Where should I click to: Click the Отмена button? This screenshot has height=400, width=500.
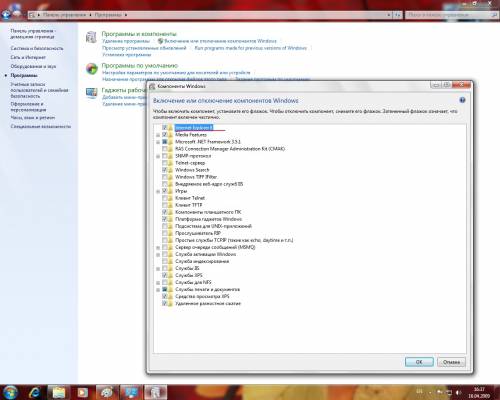451,362
